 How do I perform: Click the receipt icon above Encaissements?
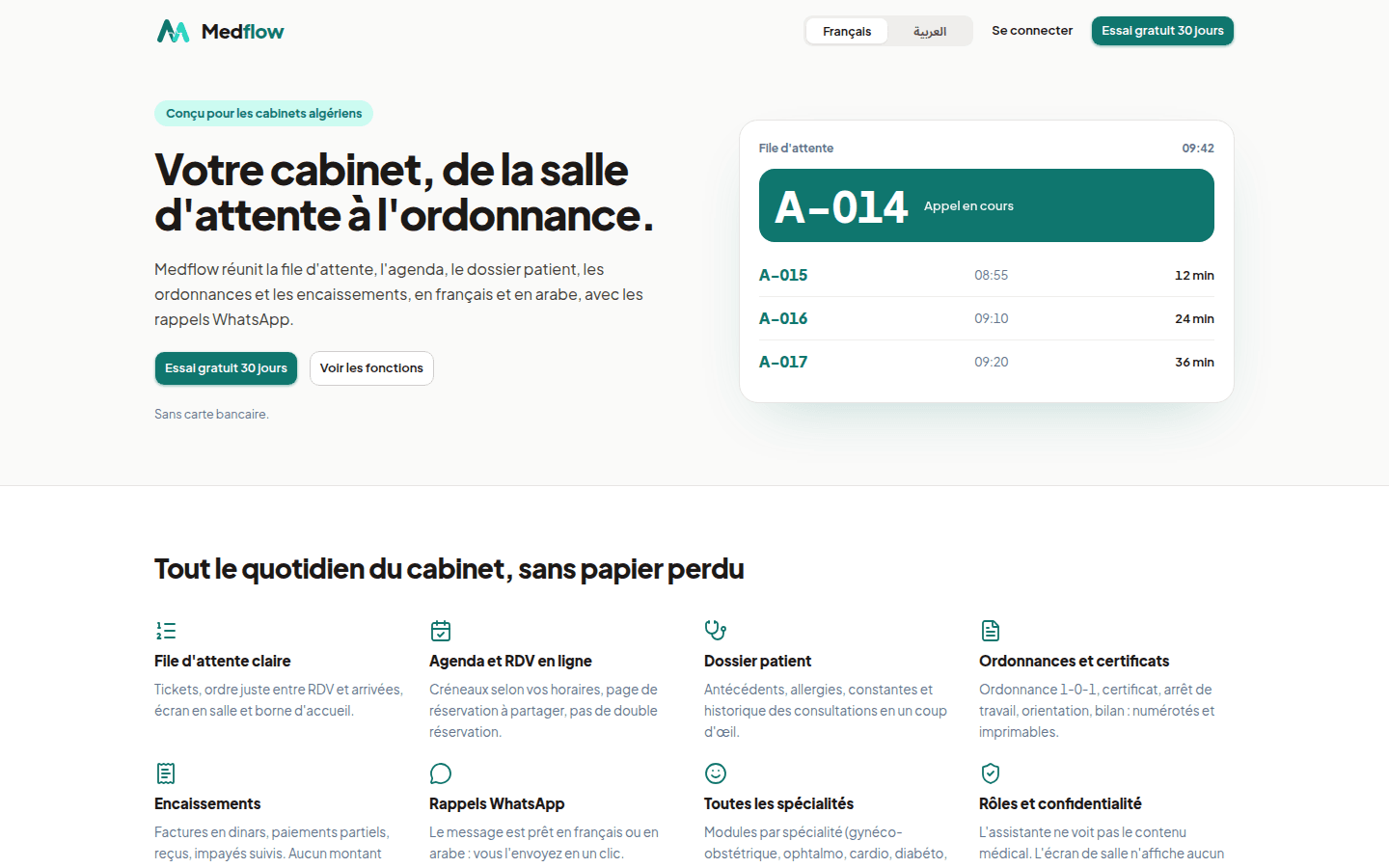pos(166,773)
